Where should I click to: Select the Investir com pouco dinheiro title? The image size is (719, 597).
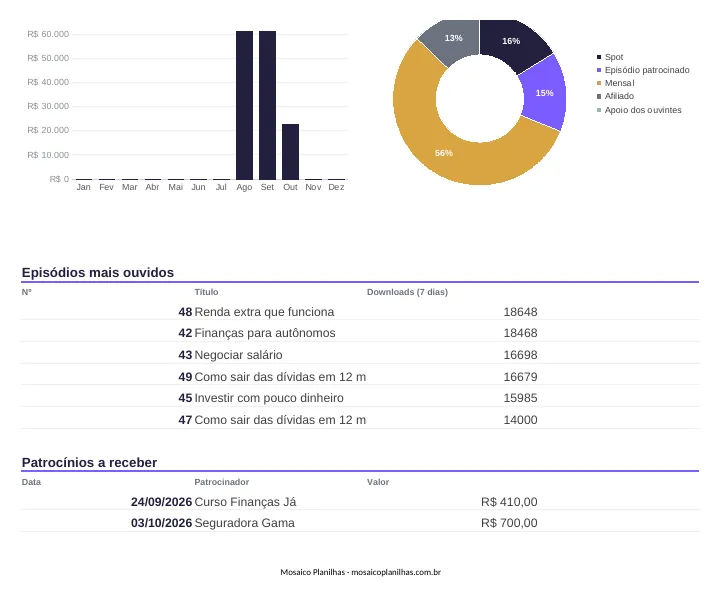click(x=269, y=398)
